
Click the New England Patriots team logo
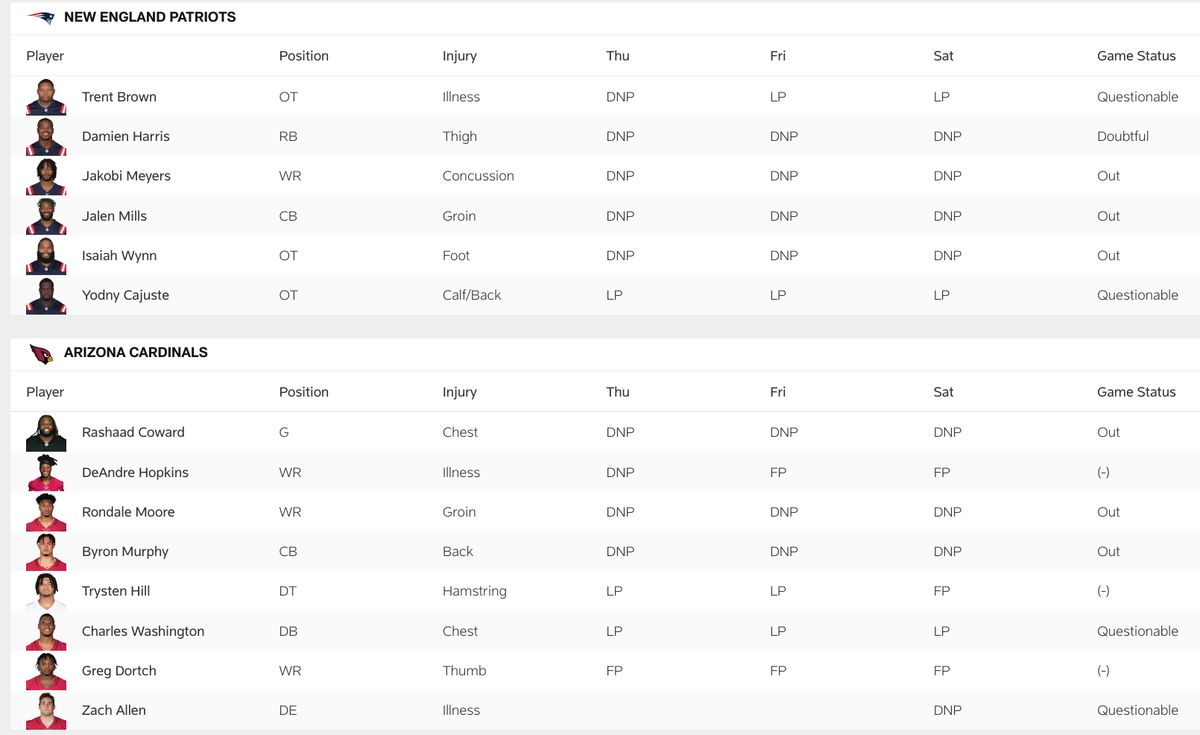[x=41, y=17]
